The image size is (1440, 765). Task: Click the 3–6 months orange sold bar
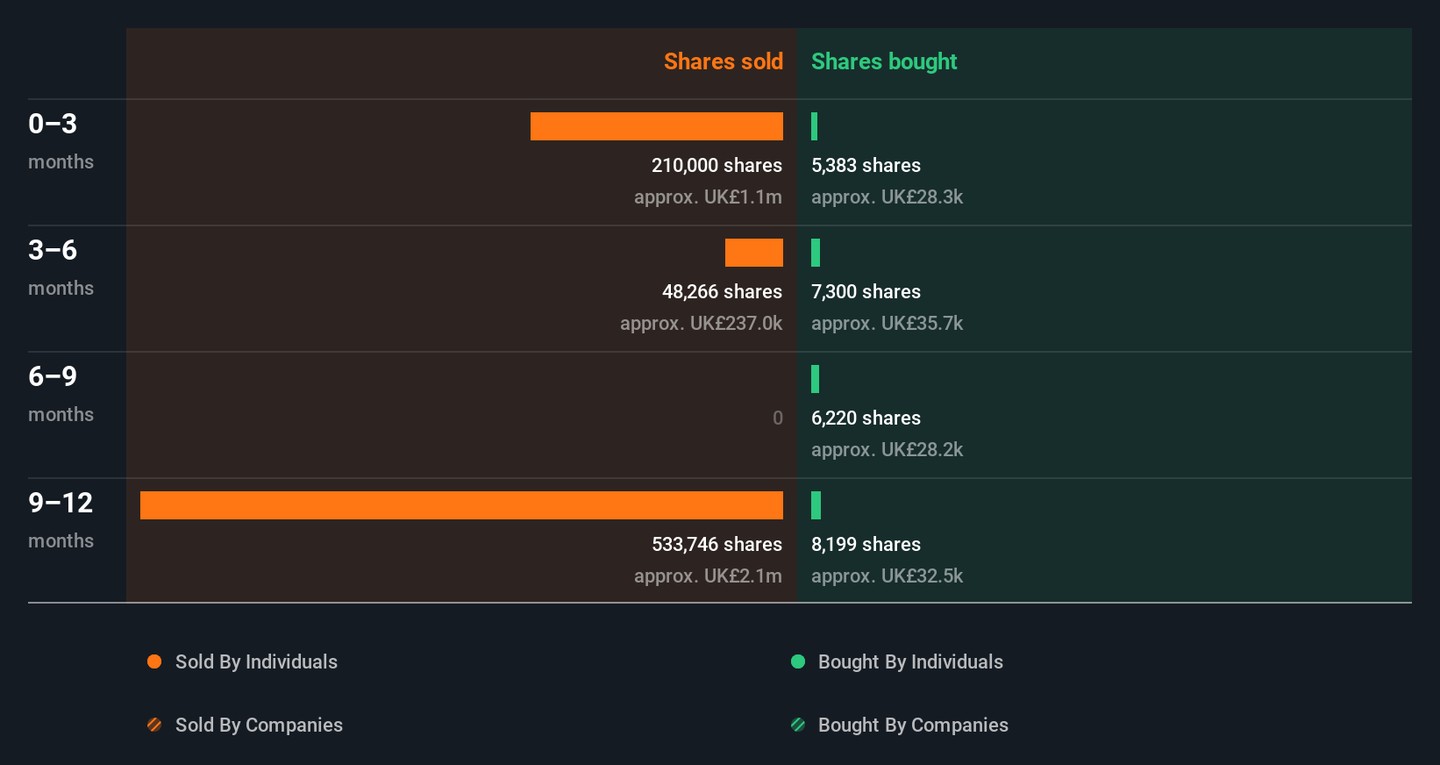[x=754, y=253]
